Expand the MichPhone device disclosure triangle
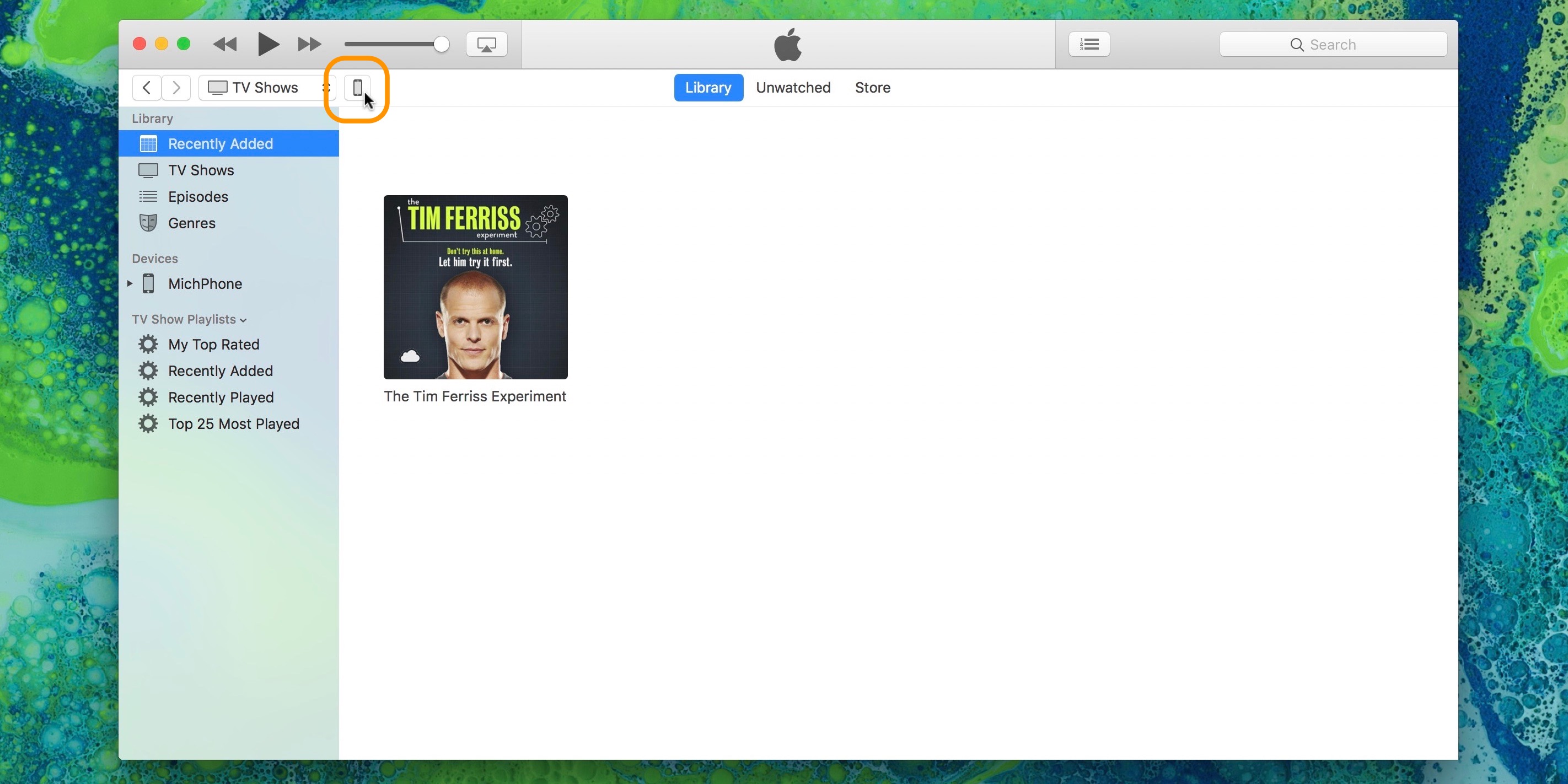1568x784 pixels. (130, 283)
